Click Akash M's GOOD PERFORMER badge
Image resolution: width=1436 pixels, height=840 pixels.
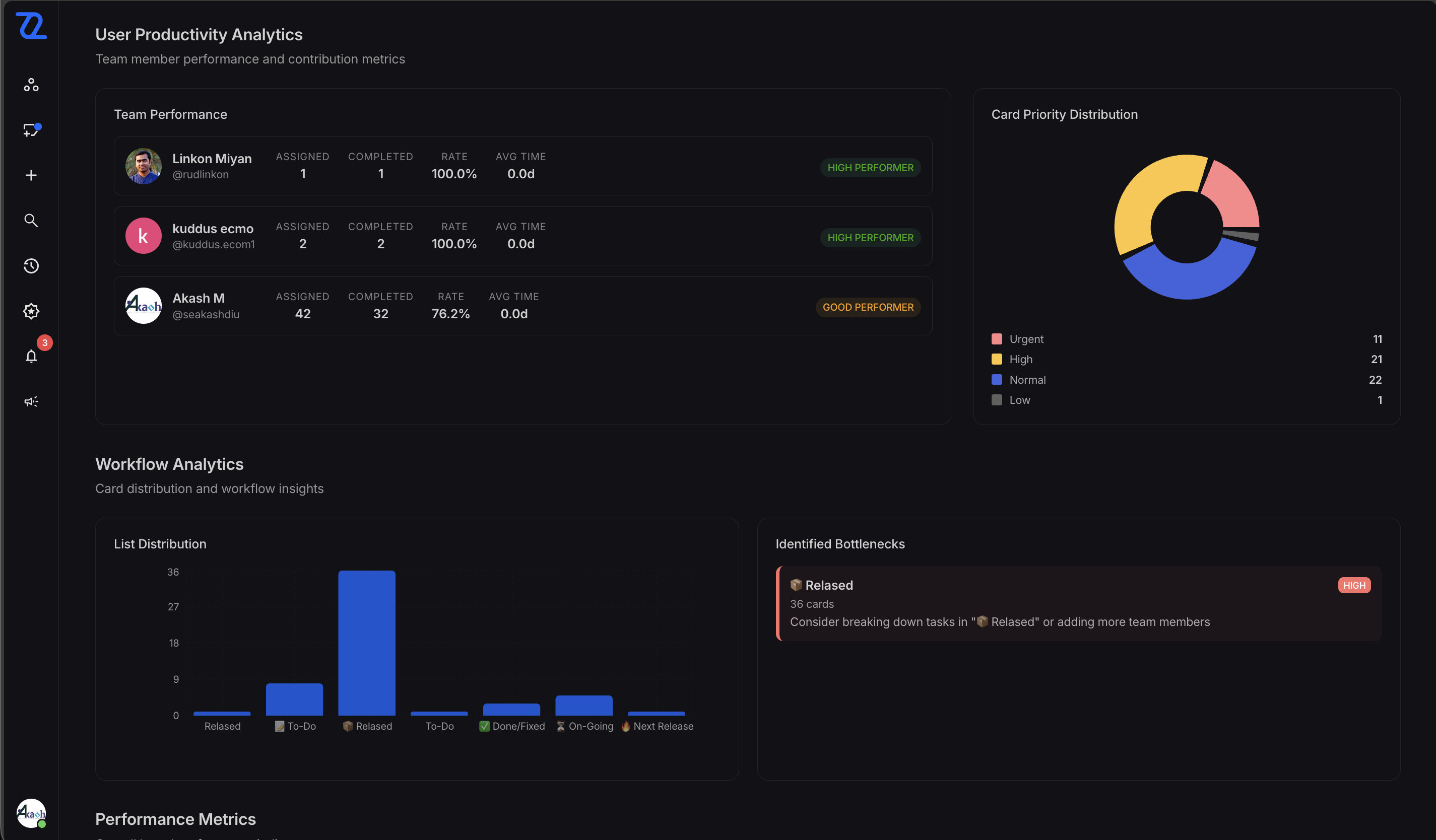click(x=867, y=307)
